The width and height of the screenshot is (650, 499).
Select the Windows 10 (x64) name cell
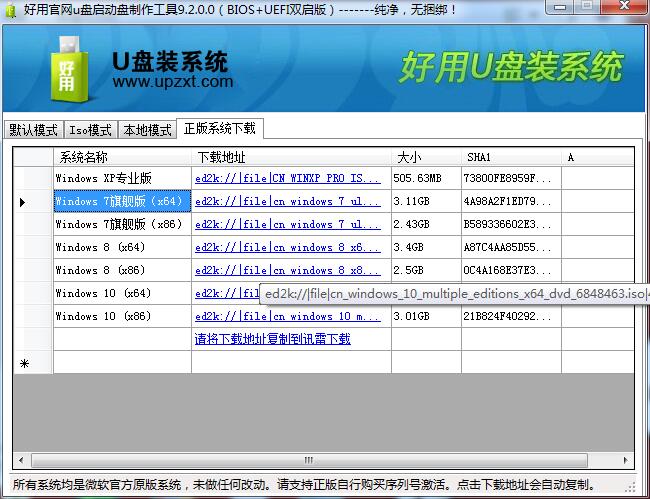click(122, 293)
